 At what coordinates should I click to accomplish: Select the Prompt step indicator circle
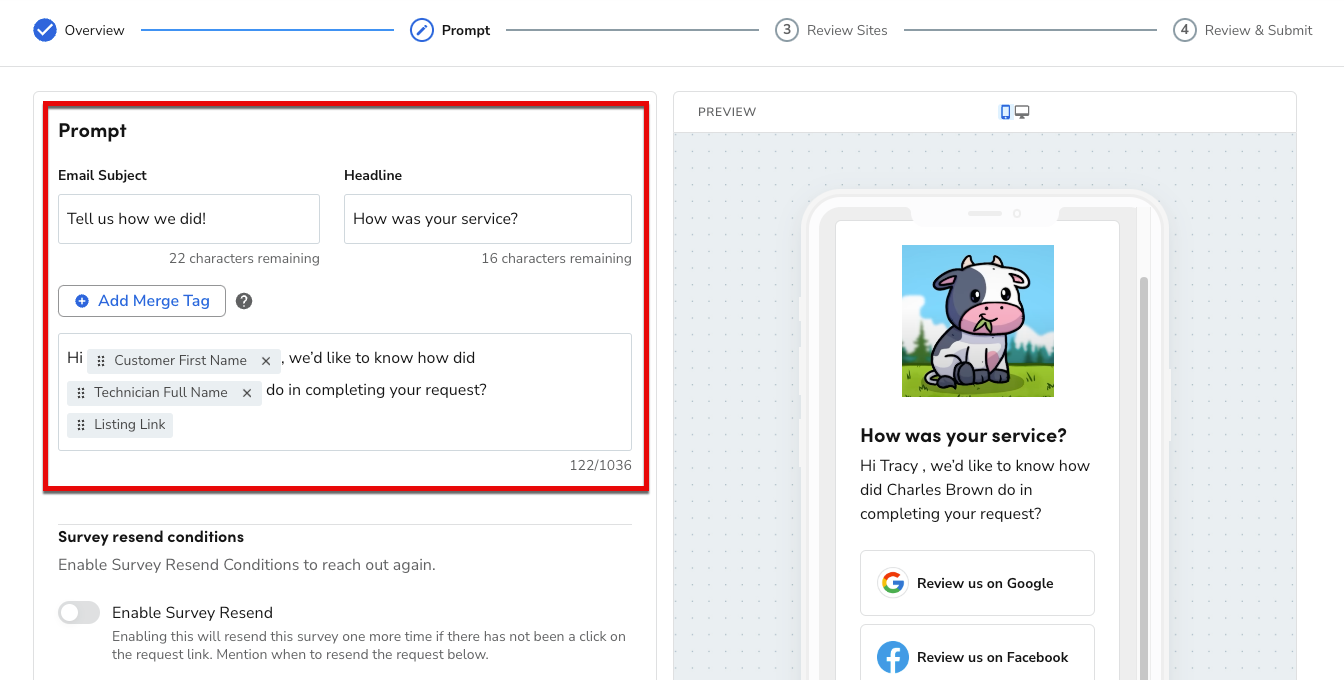421,30
